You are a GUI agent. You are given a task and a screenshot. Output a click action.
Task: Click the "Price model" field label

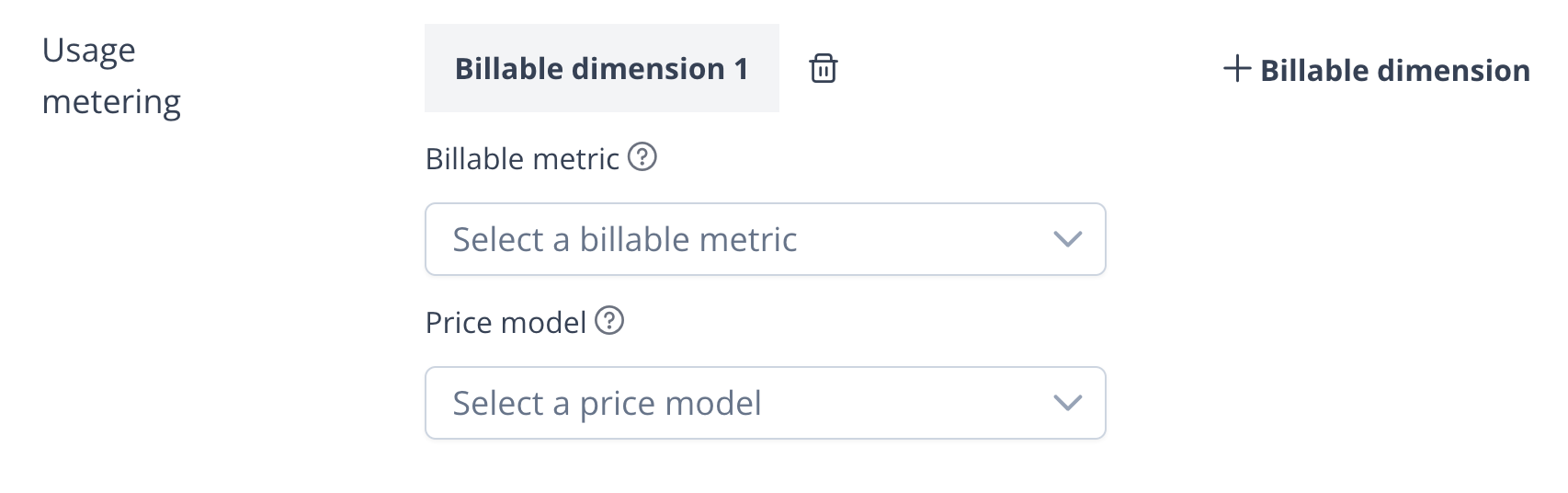pyautogui.click(x=506, y=323)
